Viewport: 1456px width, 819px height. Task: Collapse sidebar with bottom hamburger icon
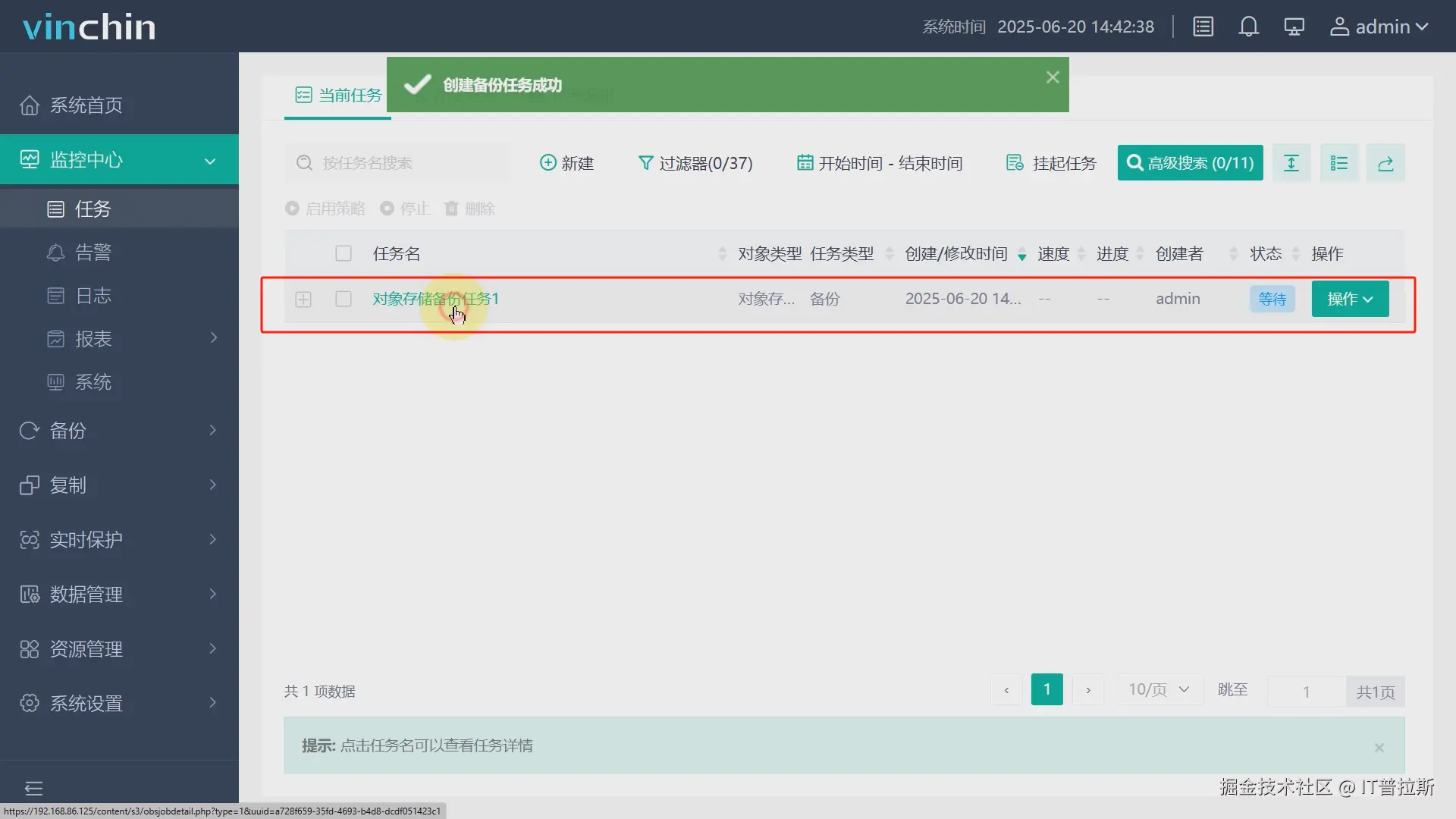pos(33,788)
